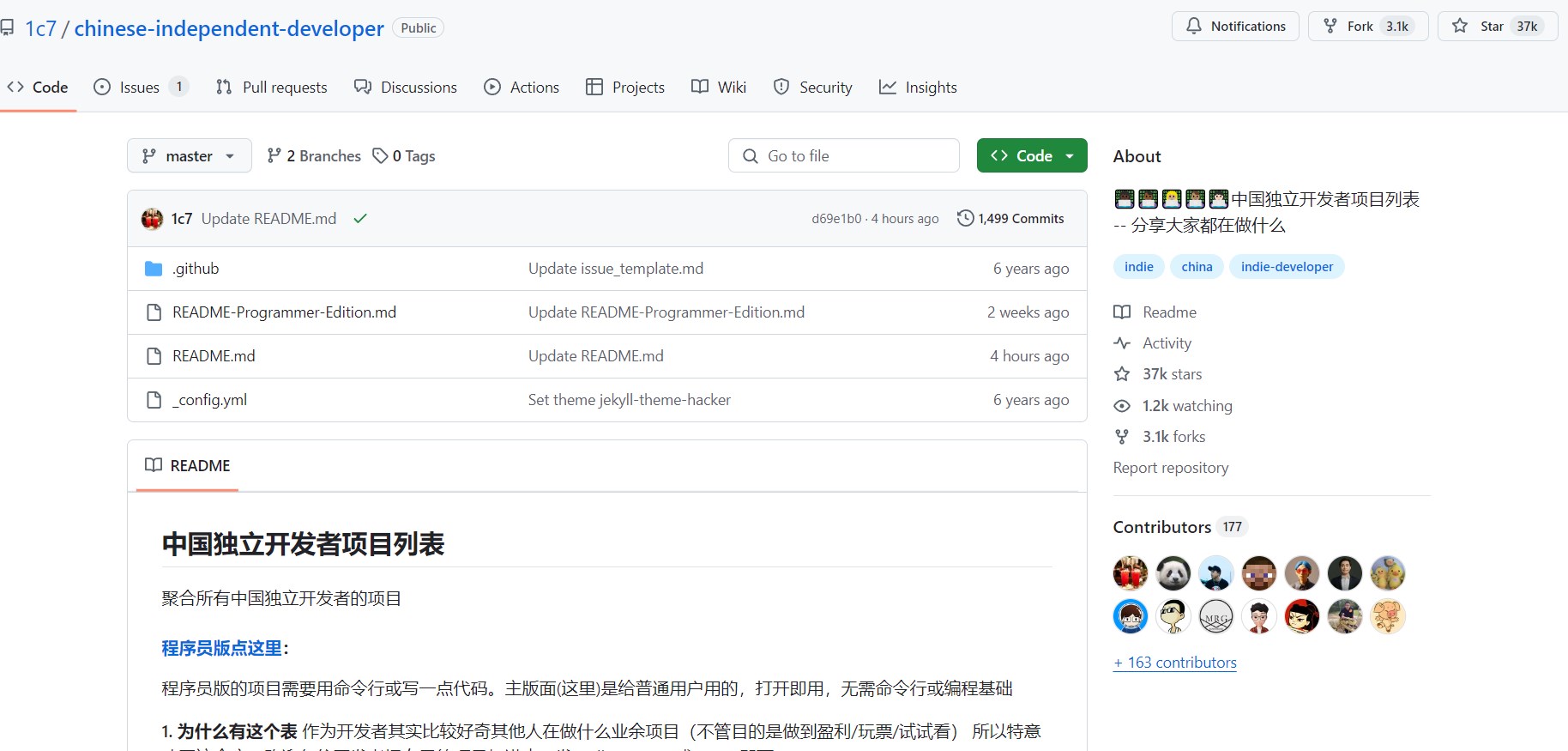View 2 Branches
The height and width of the screenshot is (751, 1568).
click(314, 155)
